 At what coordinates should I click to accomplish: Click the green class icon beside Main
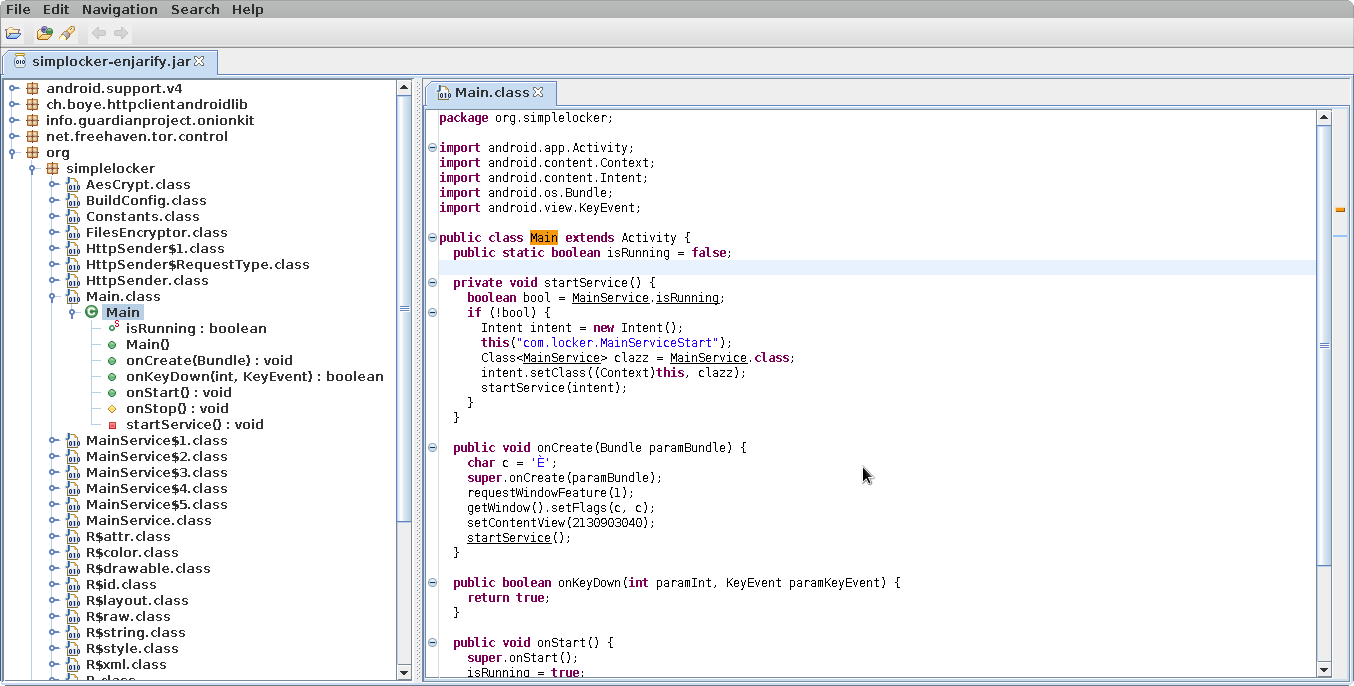click(92, 312)
